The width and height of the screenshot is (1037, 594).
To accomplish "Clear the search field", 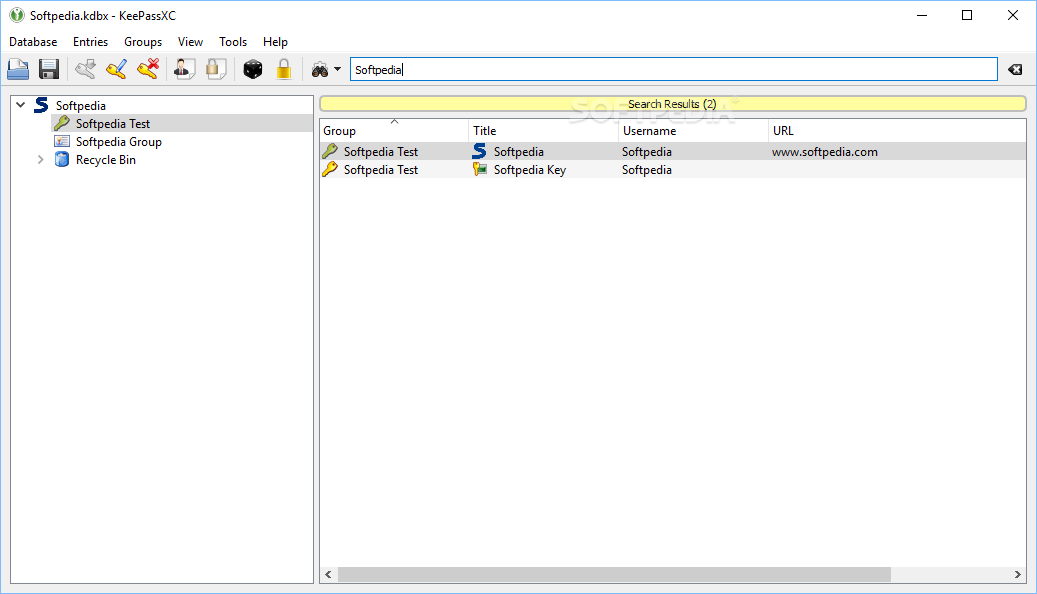I will (x=1015, y=69).
